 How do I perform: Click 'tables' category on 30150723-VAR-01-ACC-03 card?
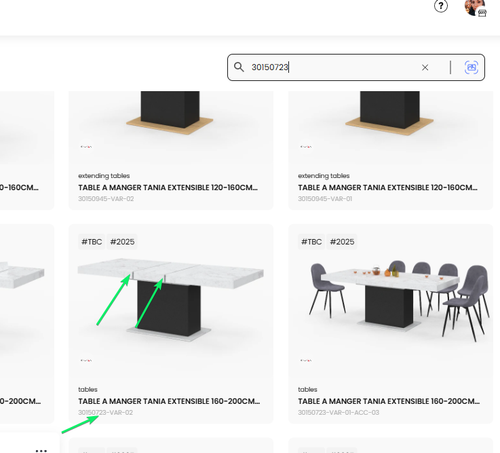[x=307, y=389]
